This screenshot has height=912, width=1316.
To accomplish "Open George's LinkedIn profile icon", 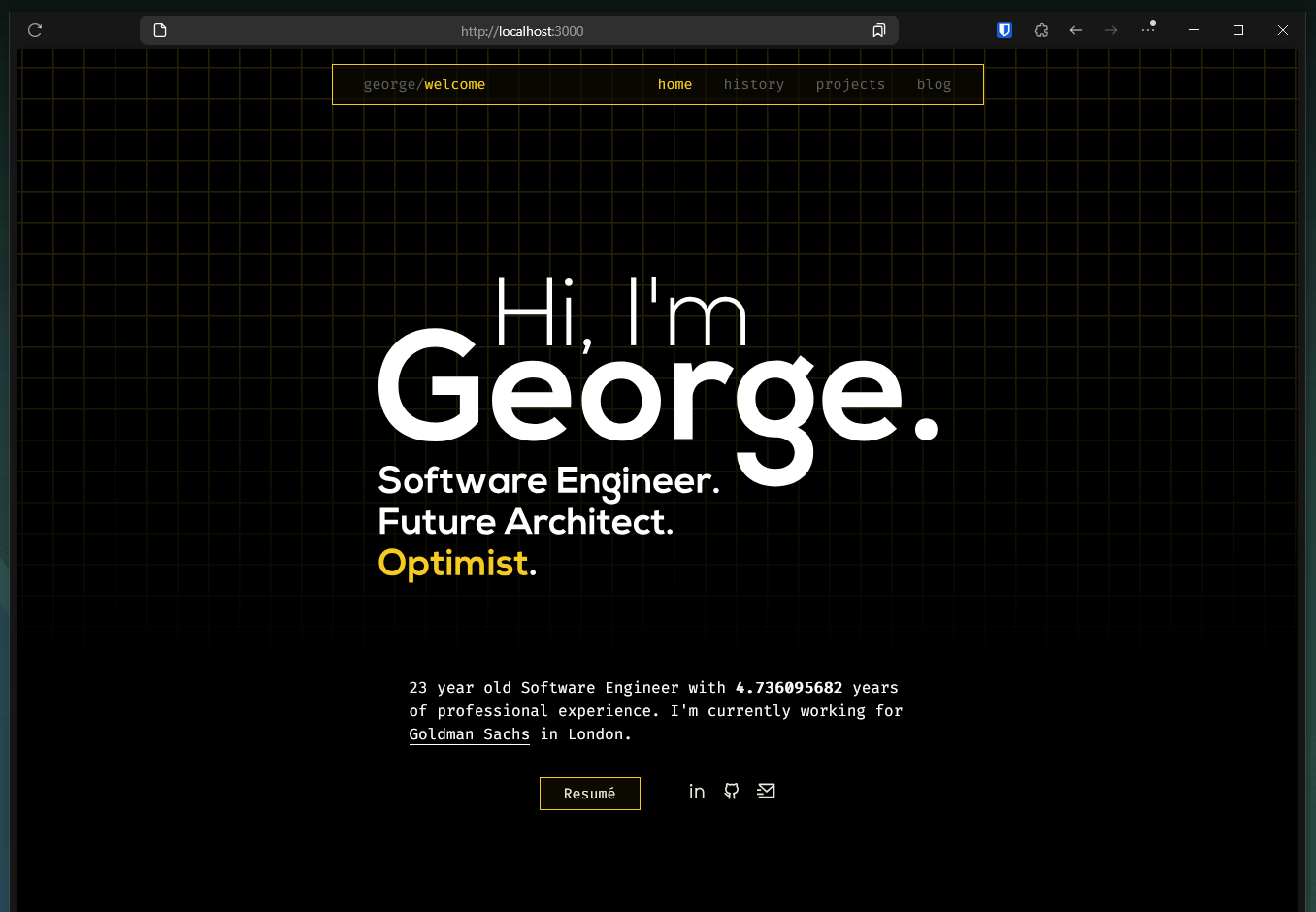I will 696,791.
